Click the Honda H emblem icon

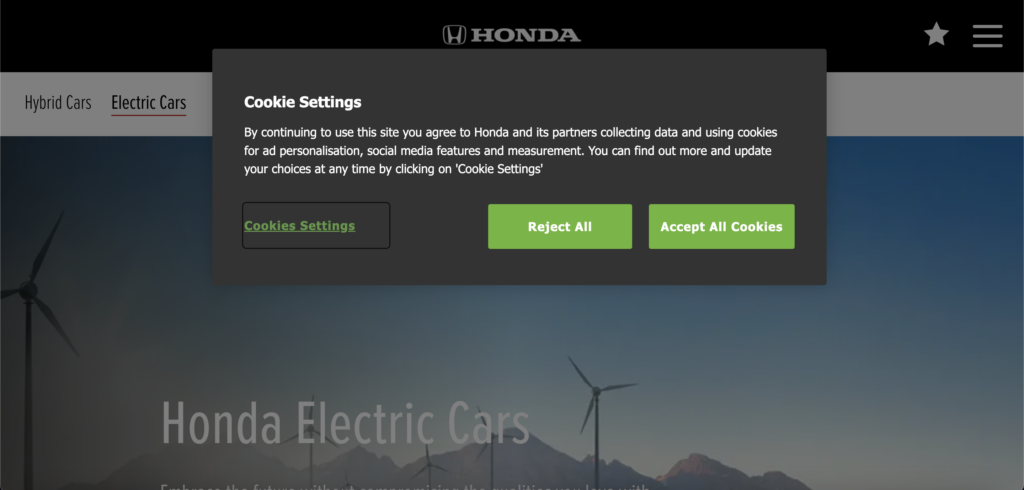coord(454,35)
